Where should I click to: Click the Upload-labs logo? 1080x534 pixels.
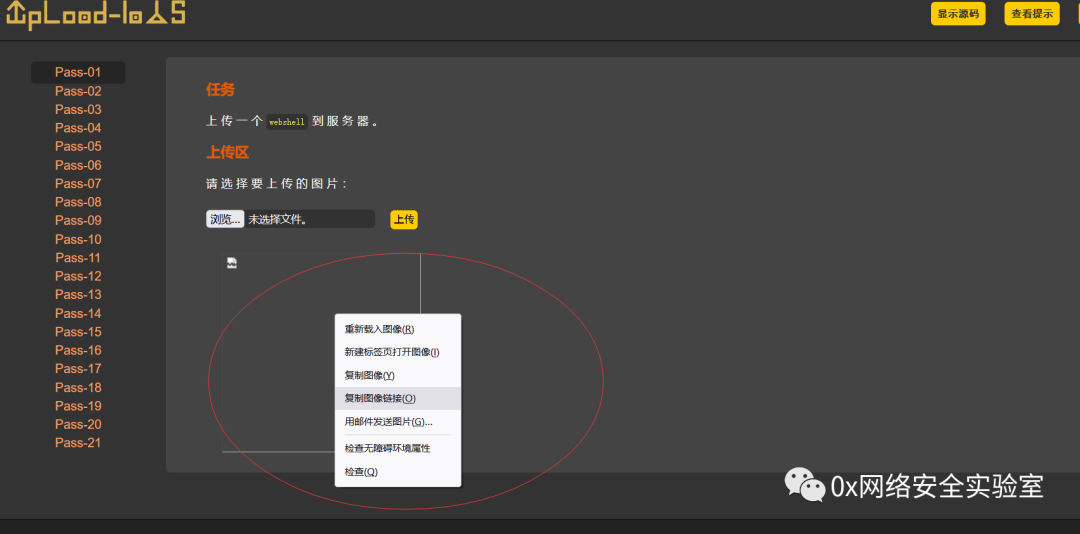[96, 14]
